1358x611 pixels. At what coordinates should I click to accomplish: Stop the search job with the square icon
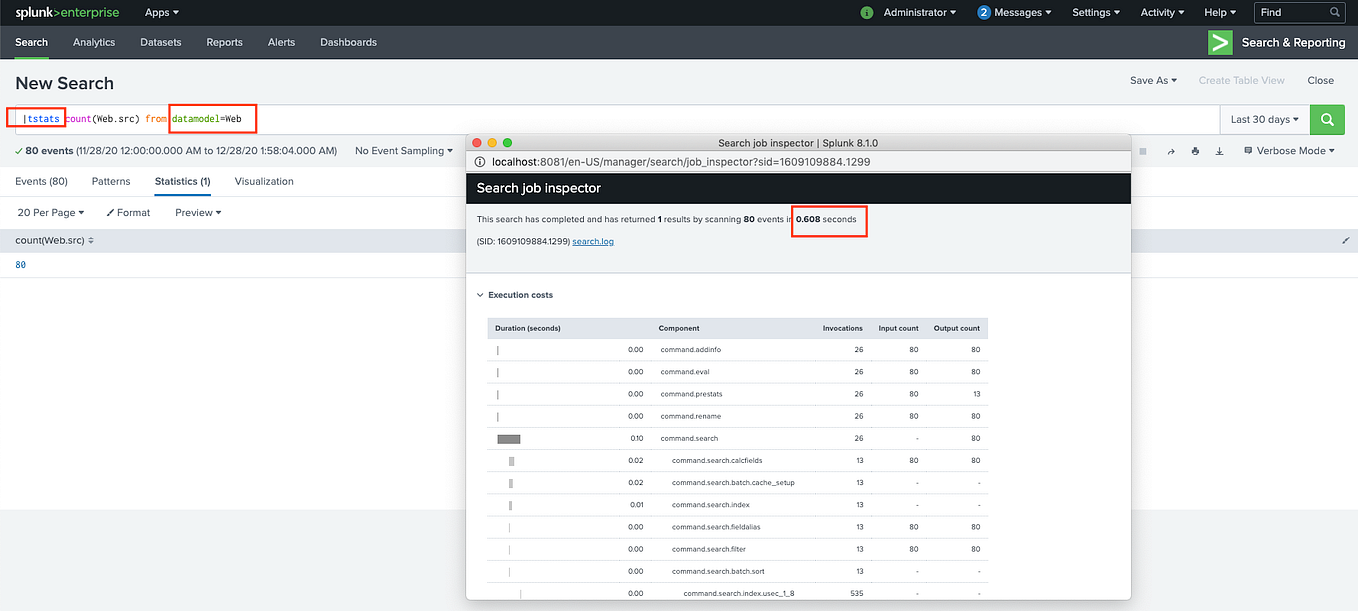1142,150
